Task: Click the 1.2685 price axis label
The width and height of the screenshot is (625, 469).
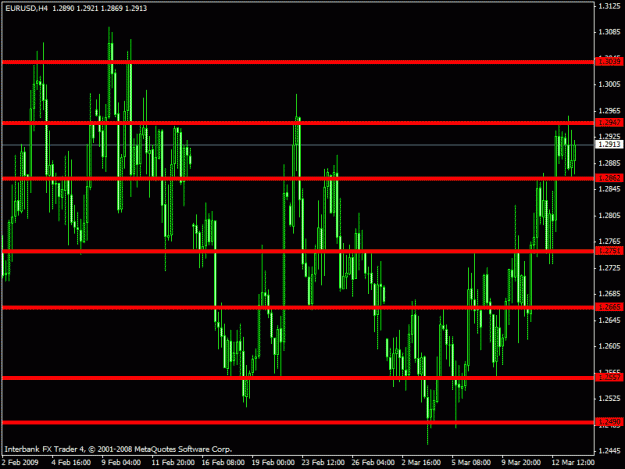Action: tap(609, 294)
